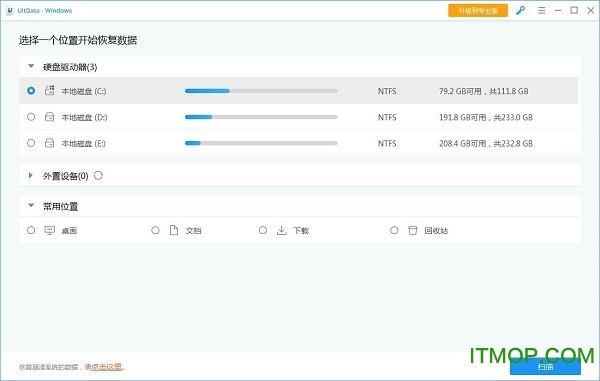The image size is (600, 381).
Task: Click the D: drive usage bar
Action: [261, 117]
